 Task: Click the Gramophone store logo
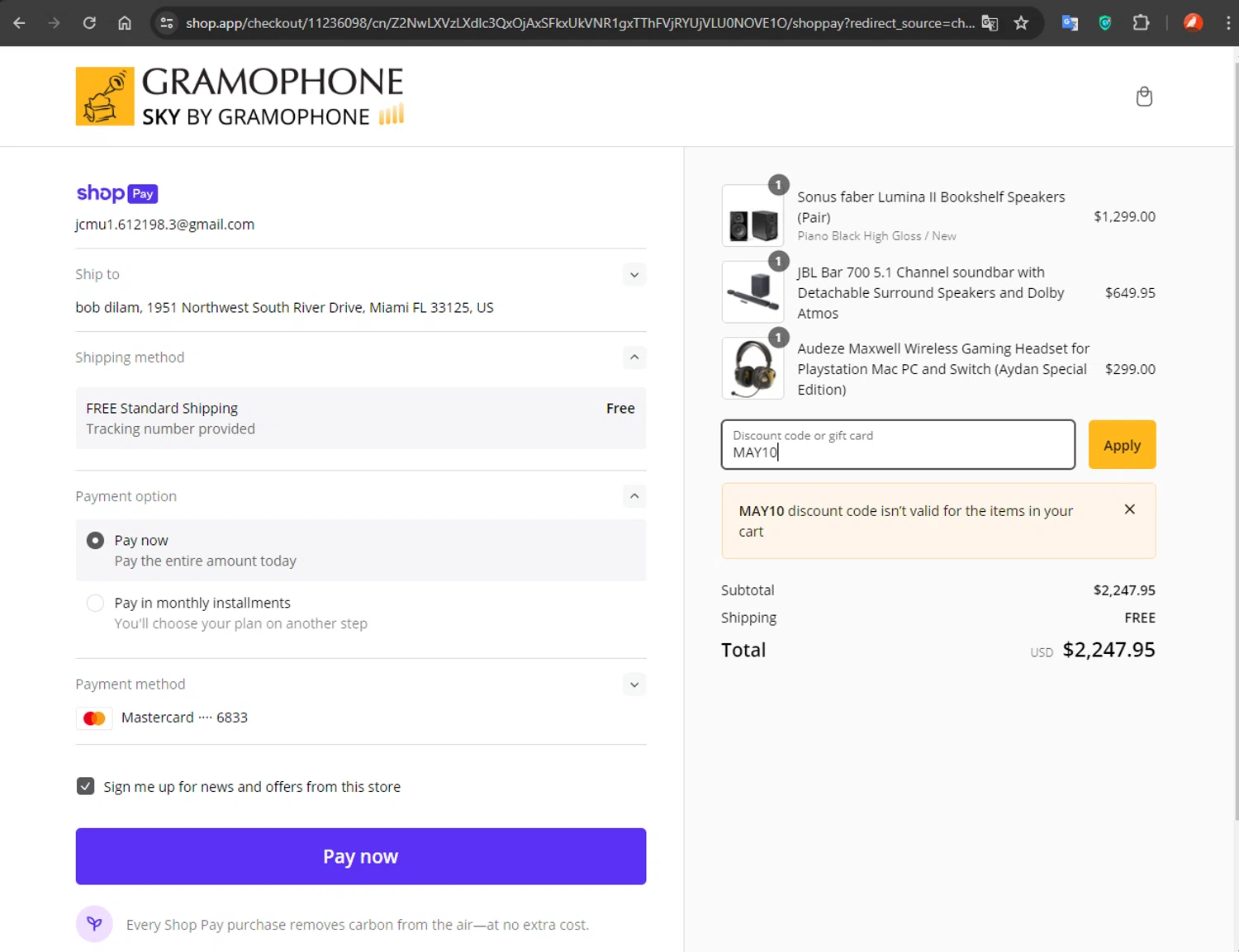pyautogui.click(x=240, y=97)
